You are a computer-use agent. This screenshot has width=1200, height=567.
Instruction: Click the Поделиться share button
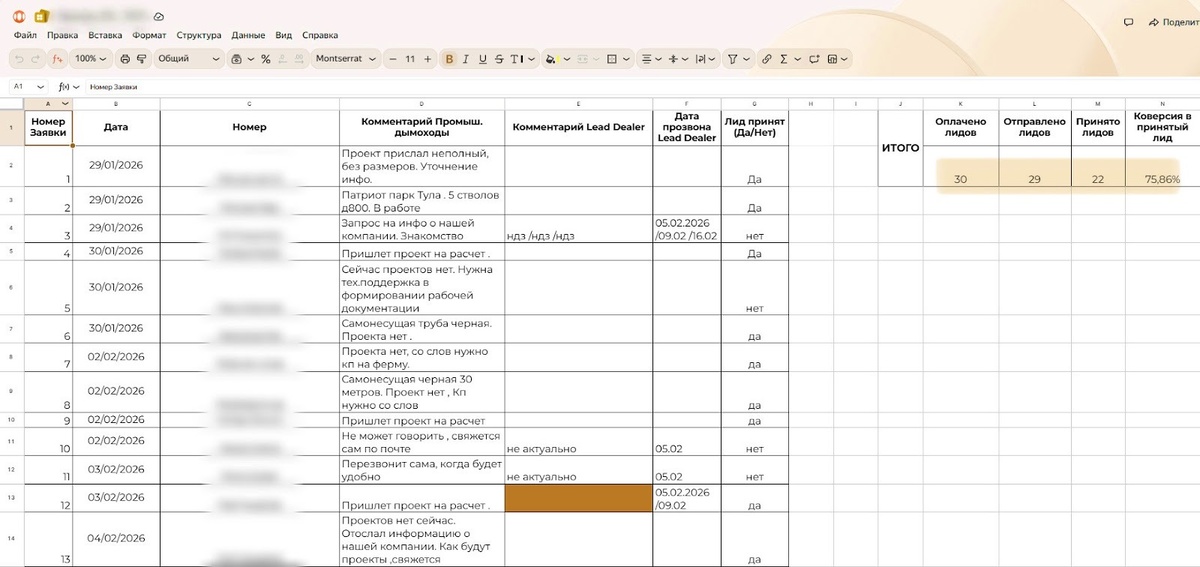tap(1174, 21)
